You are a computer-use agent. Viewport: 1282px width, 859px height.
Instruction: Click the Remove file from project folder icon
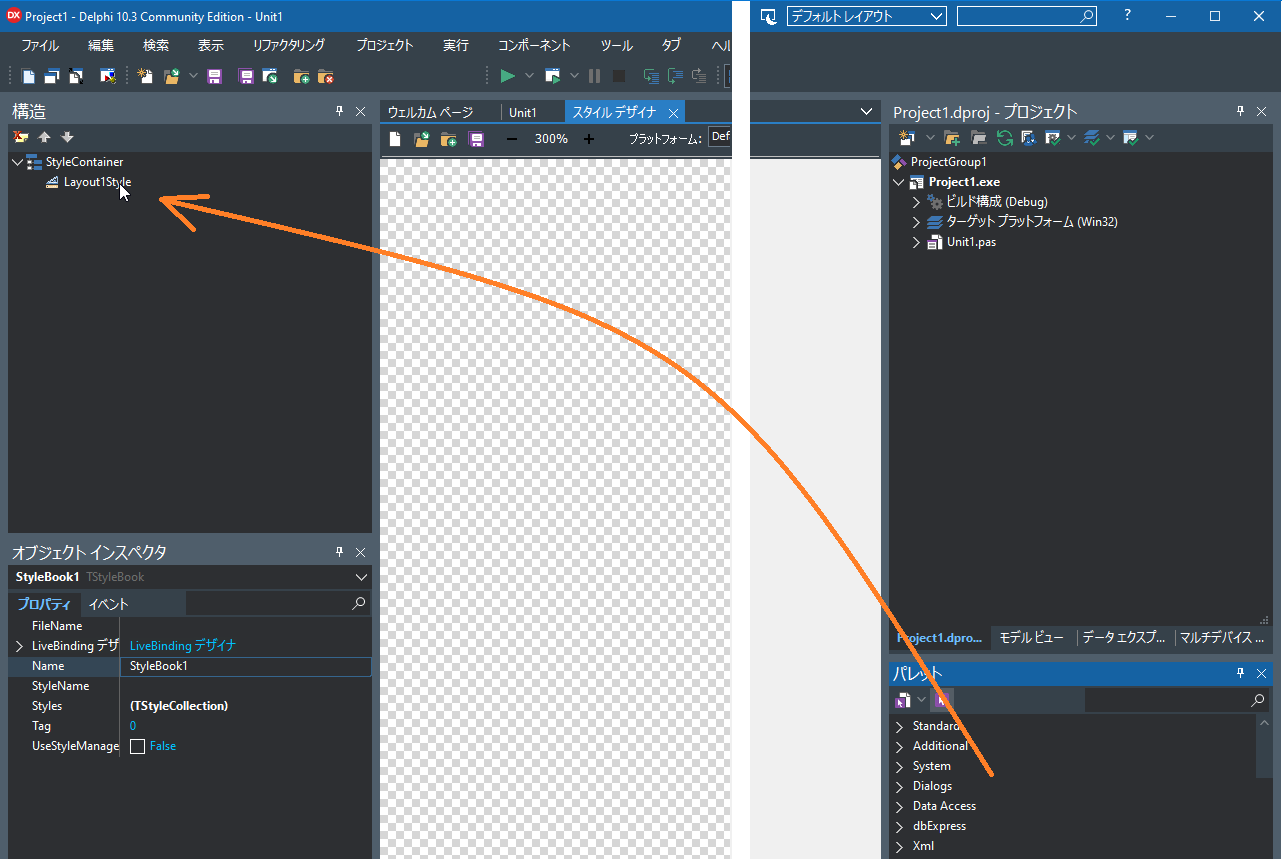325,76
